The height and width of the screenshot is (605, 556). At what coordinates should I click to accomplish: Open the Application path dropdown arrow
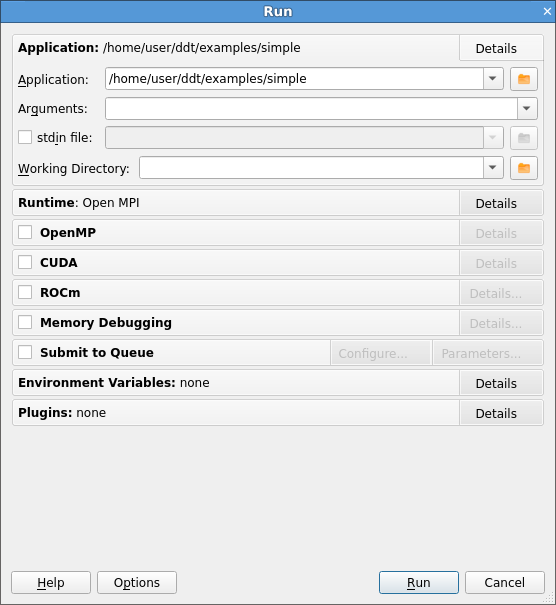[493, 79]
